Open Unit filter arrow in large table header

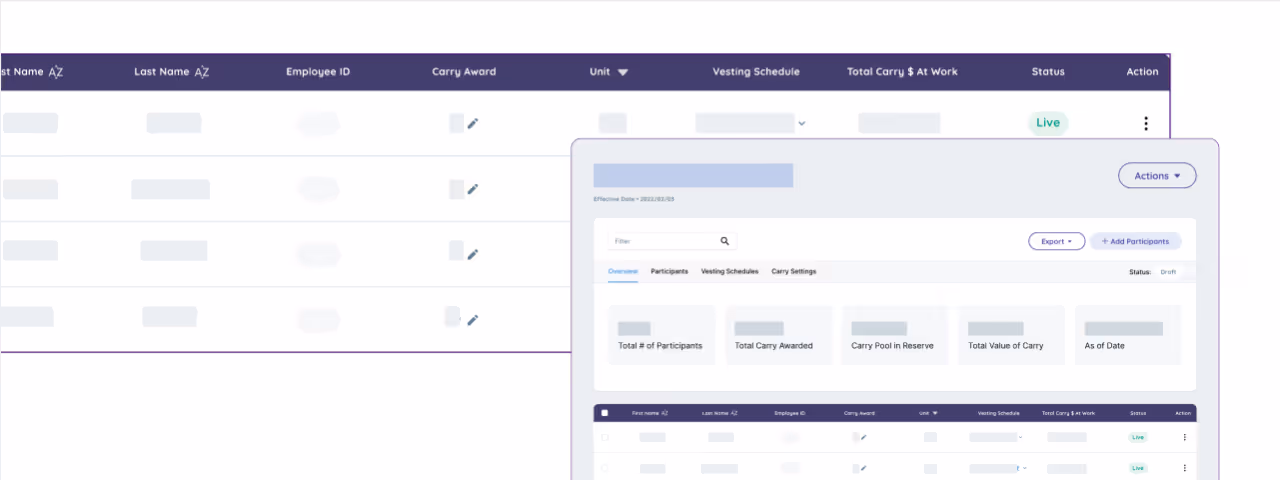pyautogui.click(x=623, y=72)
